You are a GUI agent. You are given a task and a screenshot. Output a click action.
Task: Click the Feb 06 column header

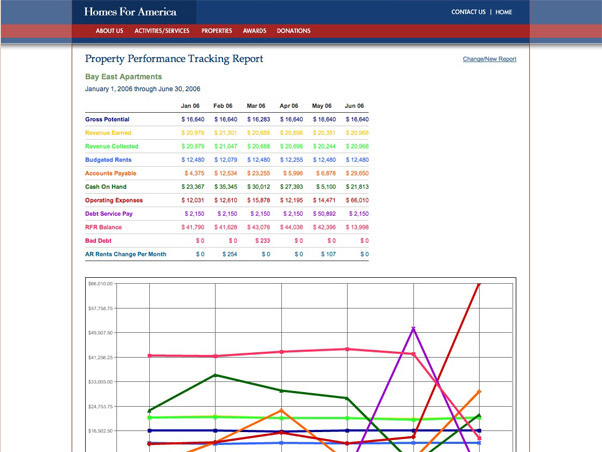click(x=223, y=106)
